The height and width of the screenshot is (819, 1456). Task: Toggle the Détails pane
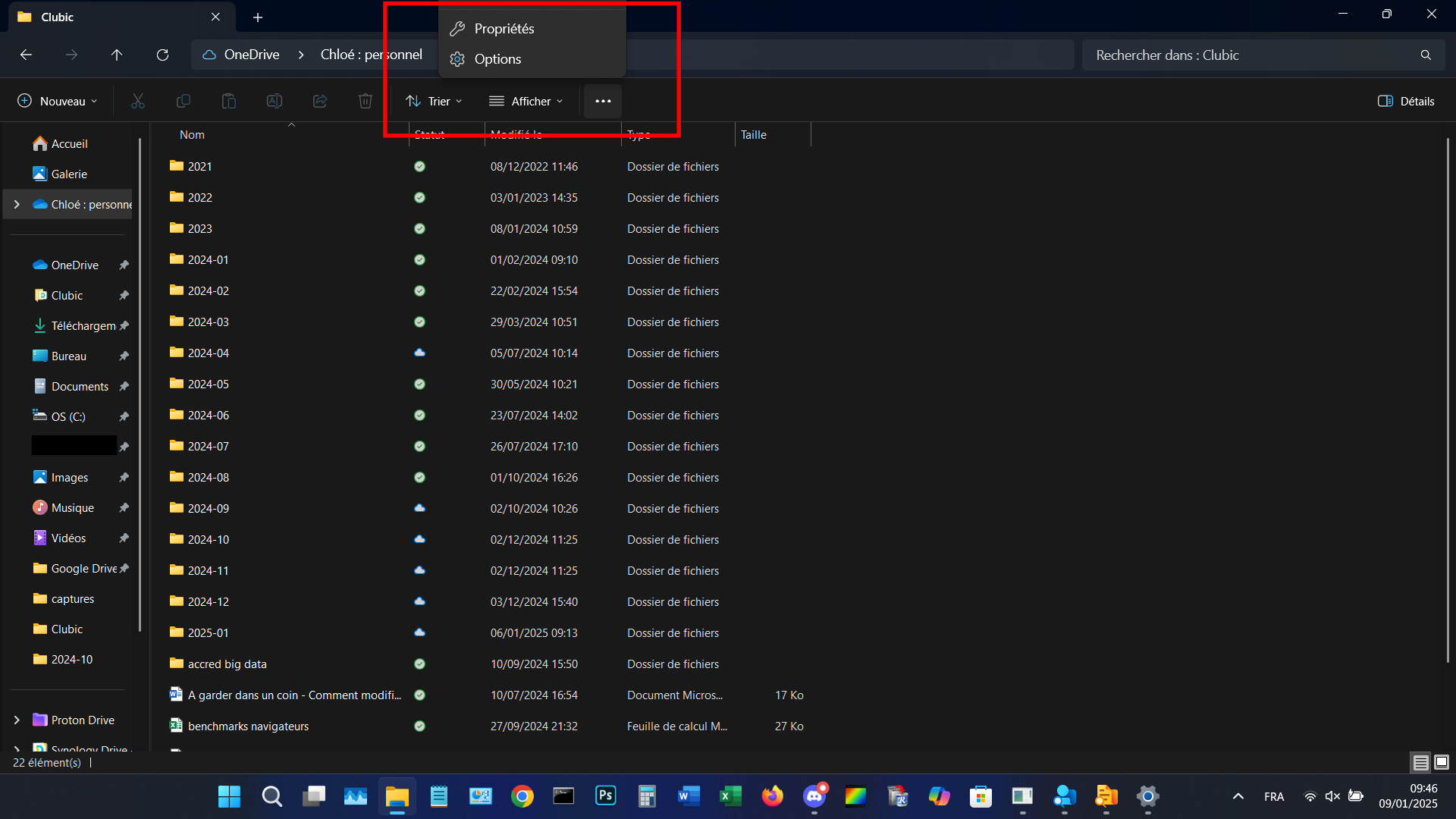(1406, 101)
